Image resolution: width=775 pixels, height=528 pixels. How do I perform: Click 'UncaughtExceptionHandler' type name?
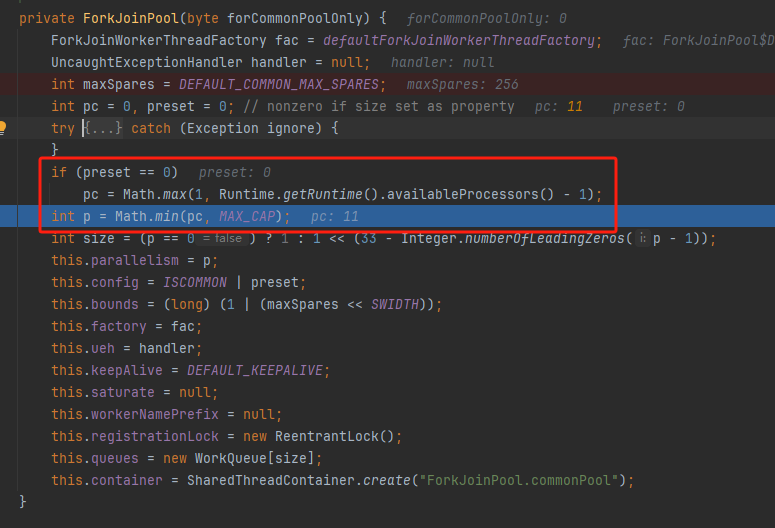pos(147,63)
